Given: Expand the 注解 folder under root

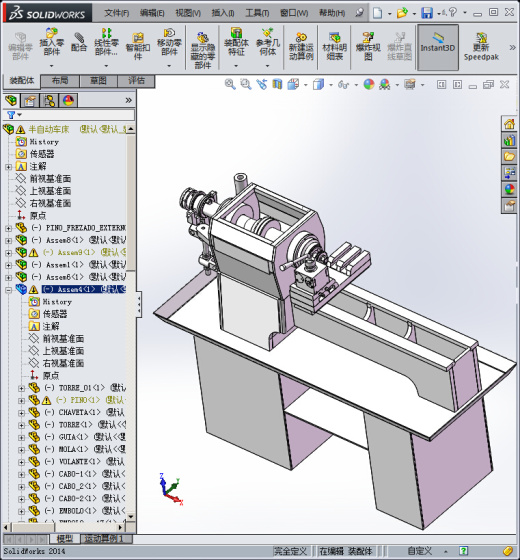Looking at the screenshot, I should tap(9, 167).
